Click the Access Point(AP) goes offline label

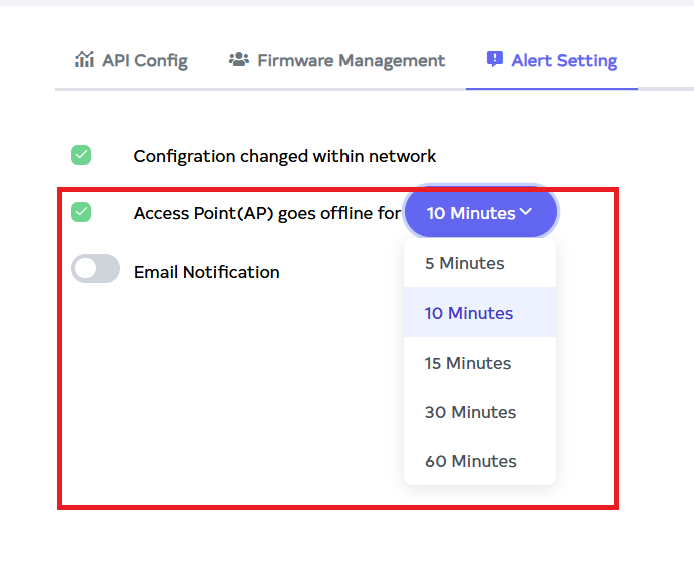(266, 213)
